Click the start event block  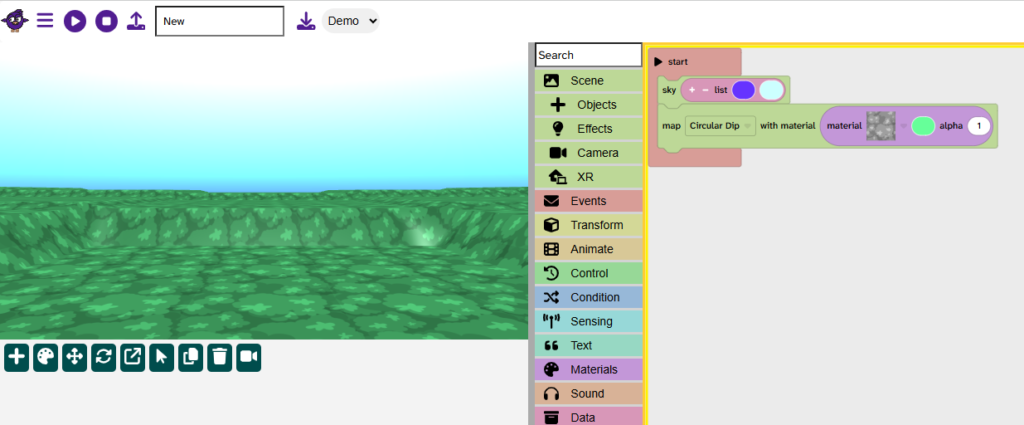[677, 61]
